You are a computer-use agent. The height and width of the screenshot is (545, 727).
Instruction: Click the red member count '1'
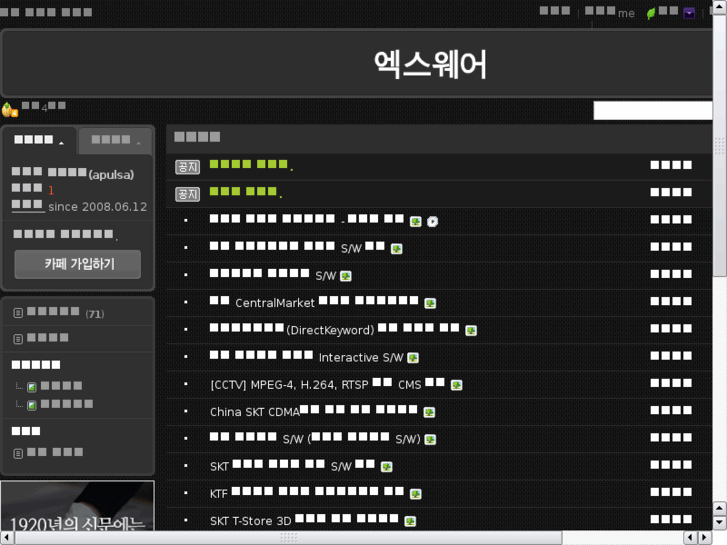point(51,190)
